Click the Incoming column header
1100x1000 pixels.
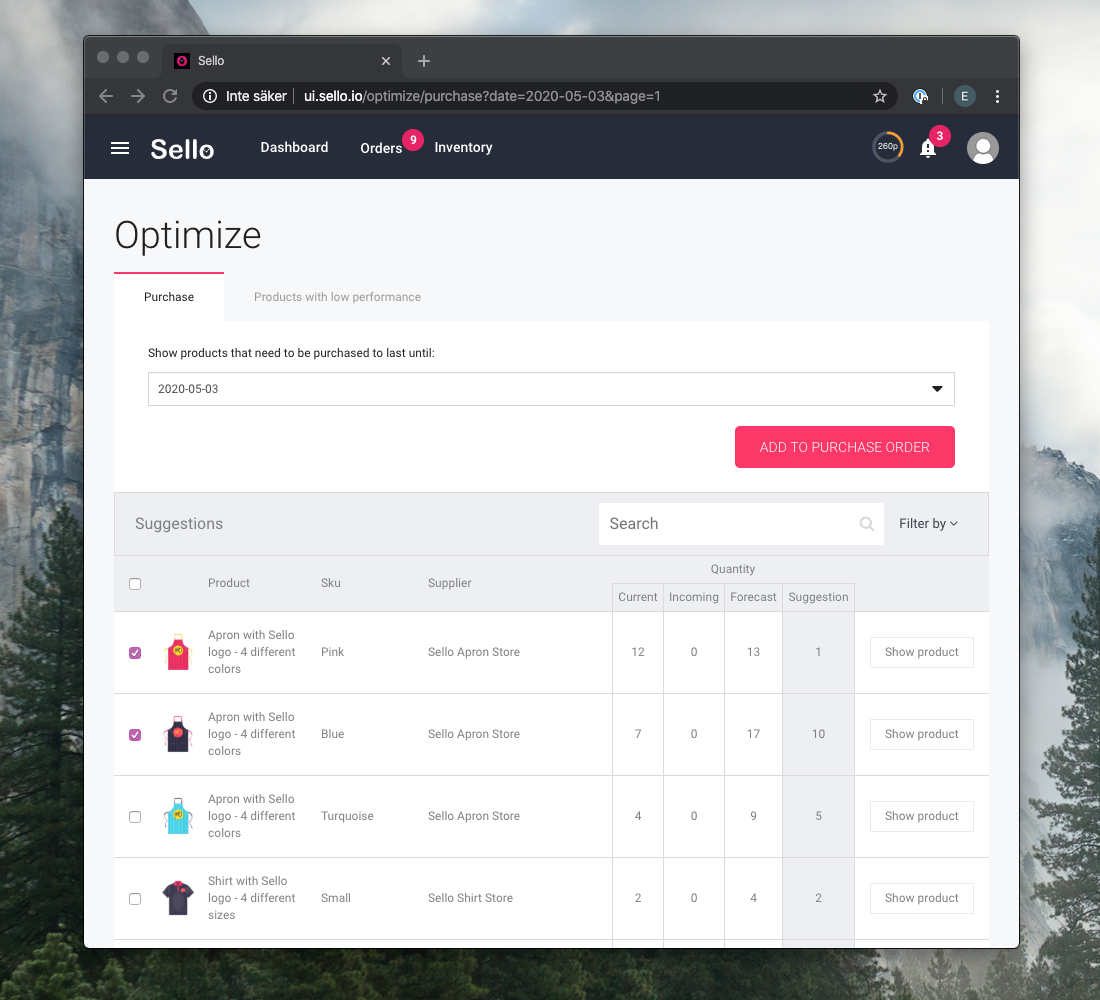coord(693,597)
